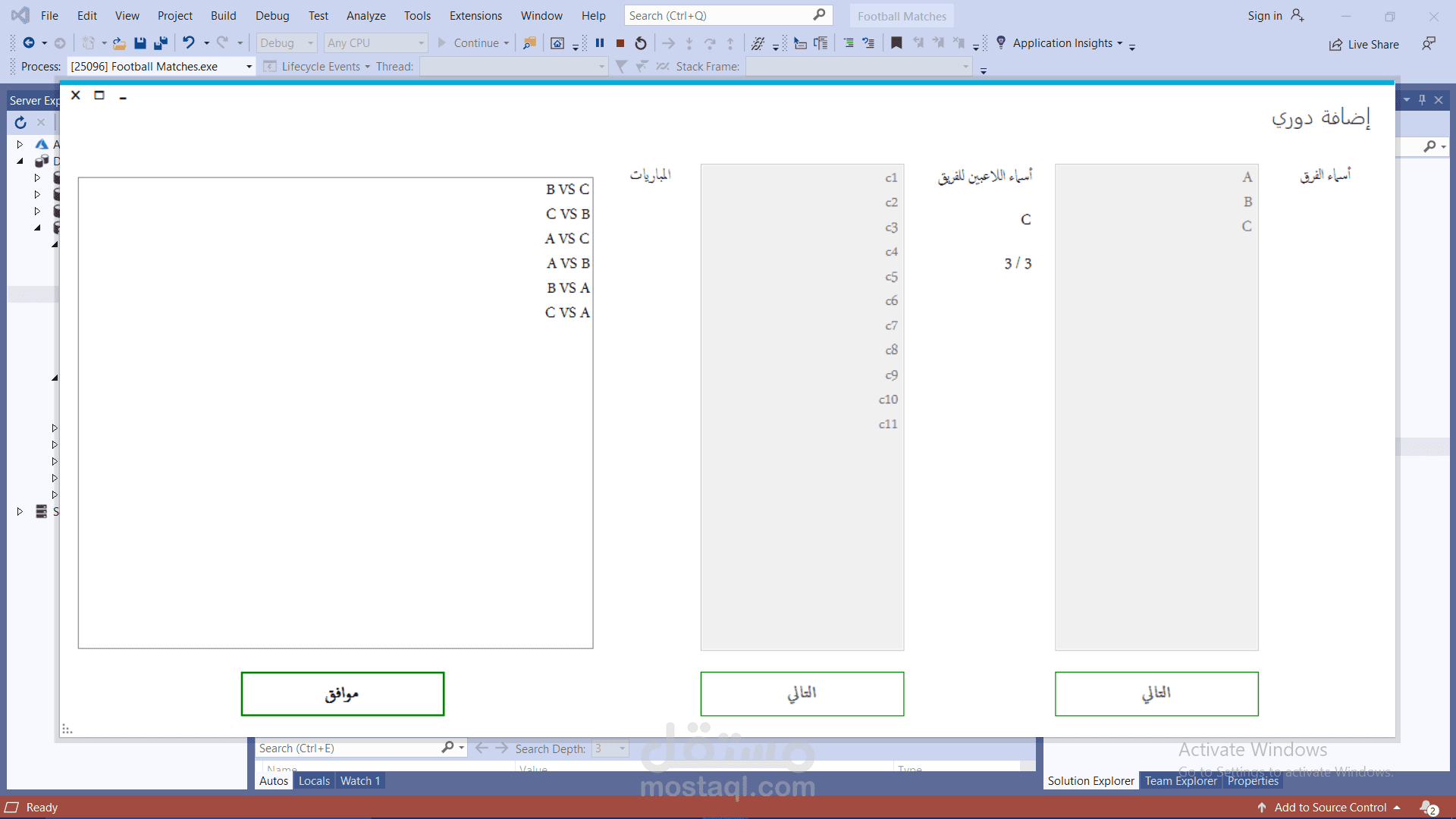This screenshot has width=1456, height=819.
Task: Open the Debug menu
Action: 271,16
